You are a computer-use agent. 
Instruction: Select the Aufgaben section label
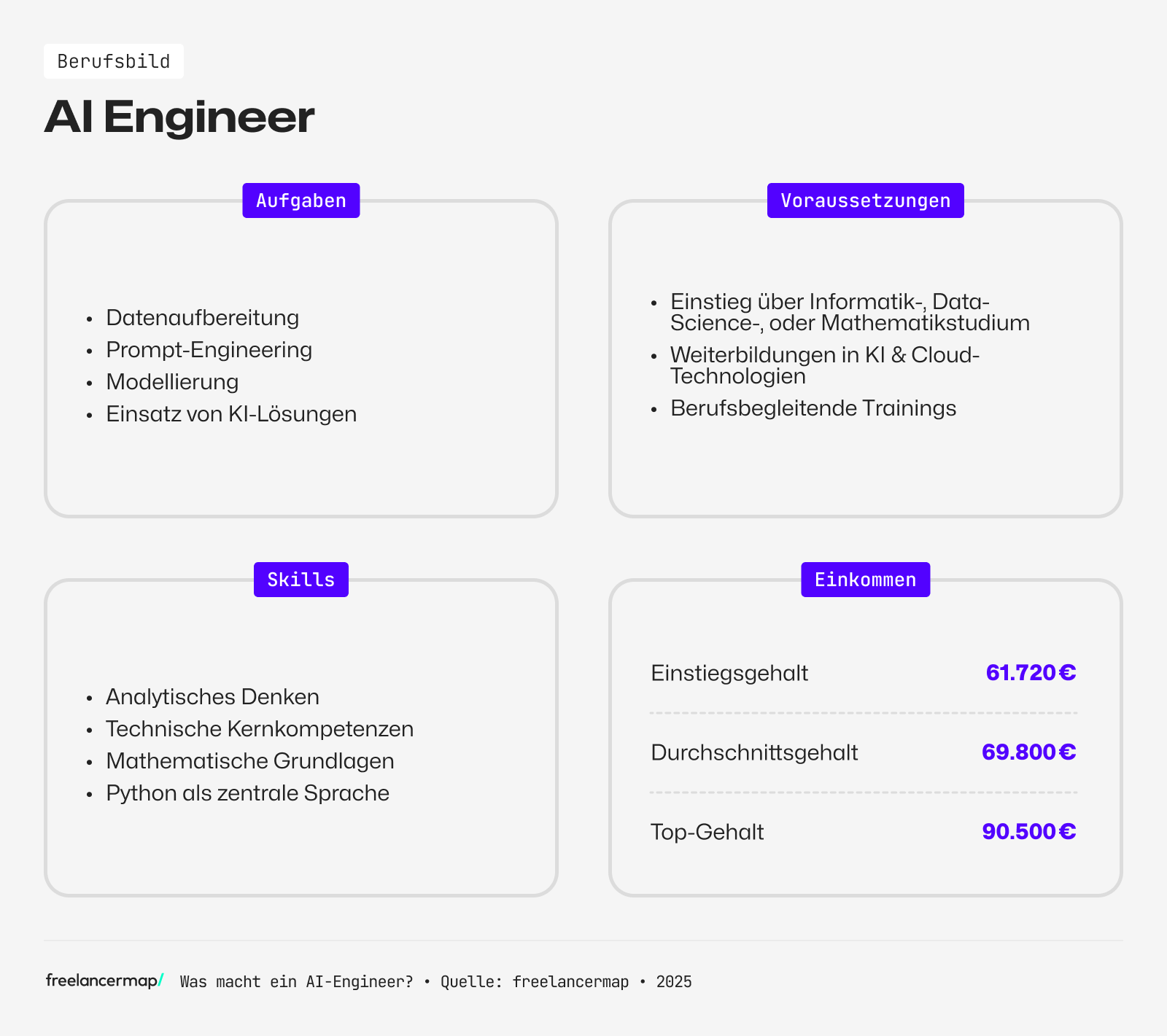click(x=301, y=200)
